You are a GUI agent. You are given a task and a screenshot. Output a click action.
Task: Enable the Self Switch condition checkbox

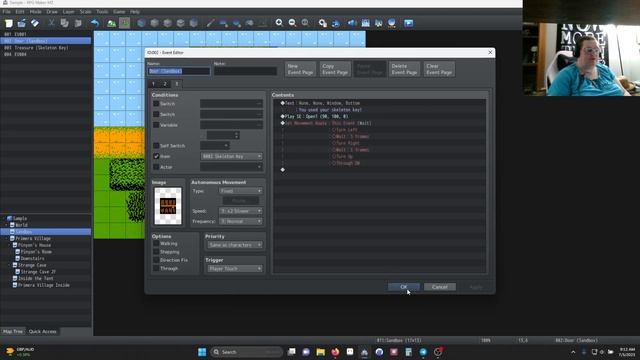[156, 146]
